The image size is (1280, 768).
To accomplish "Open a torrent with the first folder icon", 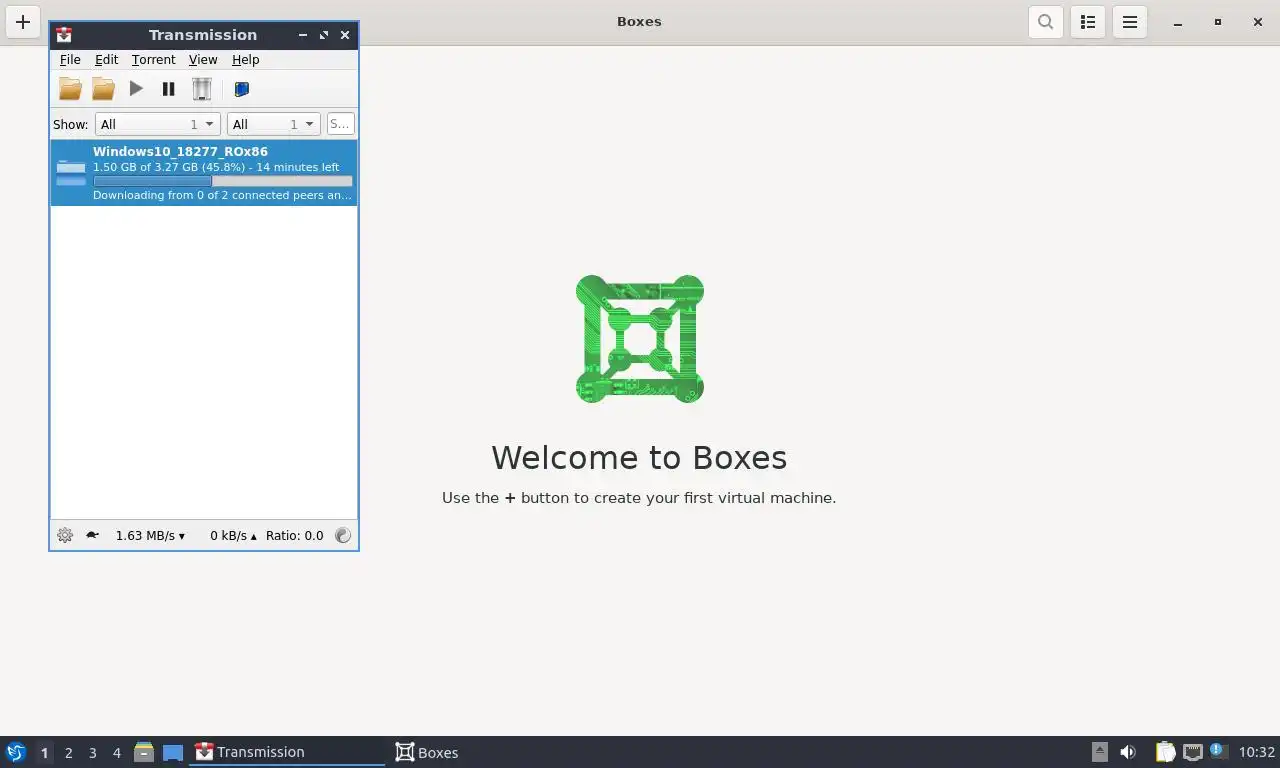I will tap(70, 89).
